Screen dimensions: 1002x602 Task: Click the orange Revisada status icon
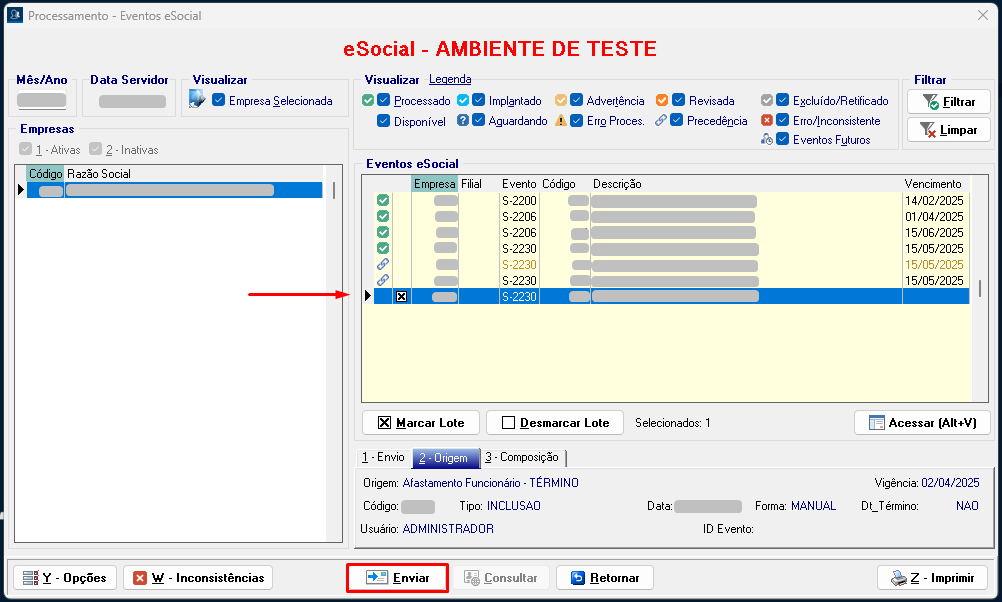[662, 101]
